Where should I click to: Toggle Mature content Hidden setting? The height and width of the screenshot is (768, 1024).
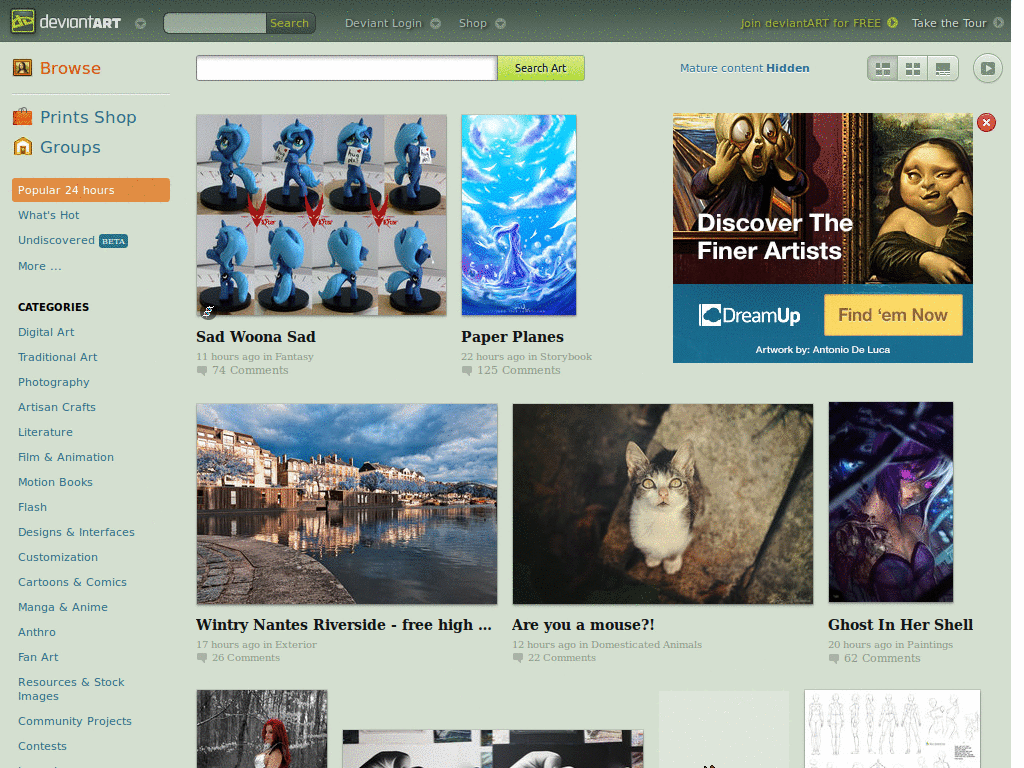tap(744, 68)
